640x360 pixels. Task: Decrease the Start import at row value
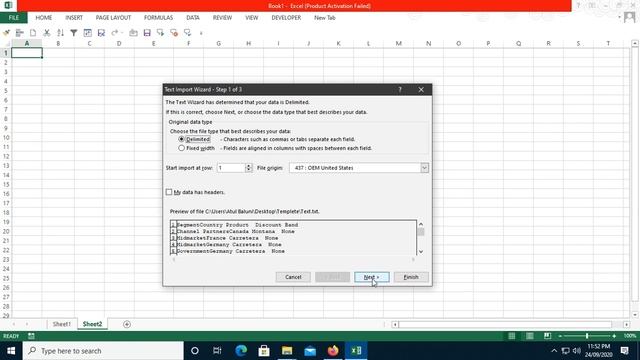tap(249, 170)
